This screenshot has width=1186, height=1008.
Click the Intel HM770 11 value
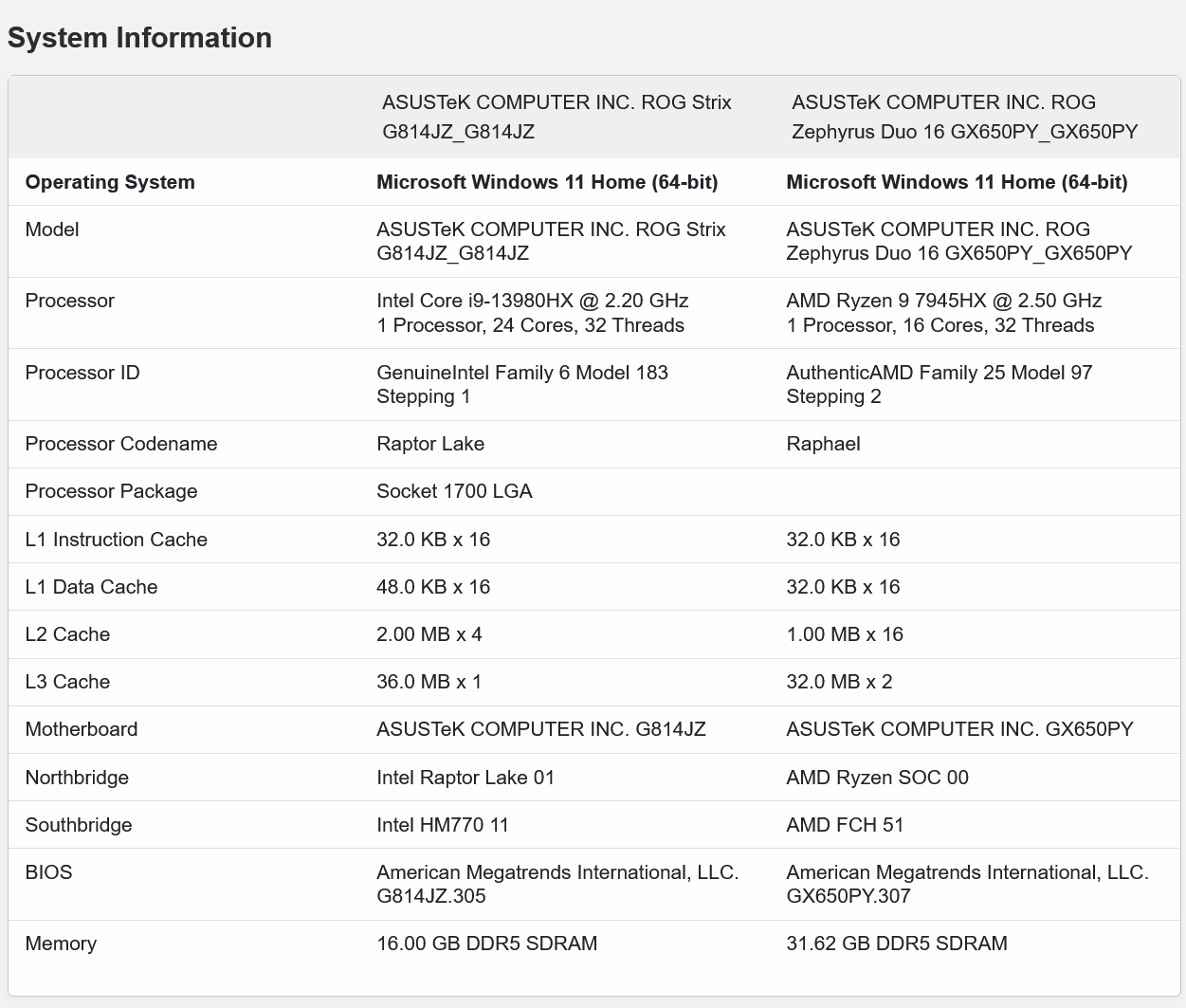point(443,825)
